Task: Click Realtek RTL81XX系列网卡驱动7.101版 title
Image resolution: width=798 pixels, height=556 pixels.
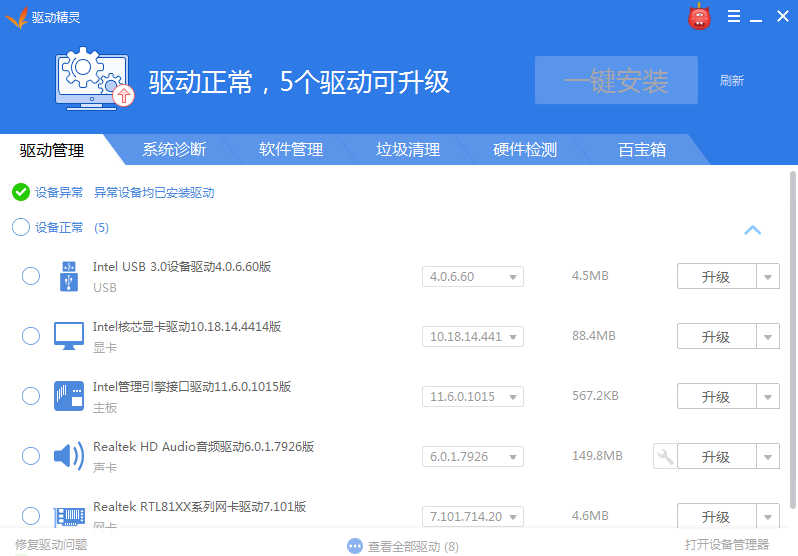Action: pyautogui.click(x=200, y=507)
